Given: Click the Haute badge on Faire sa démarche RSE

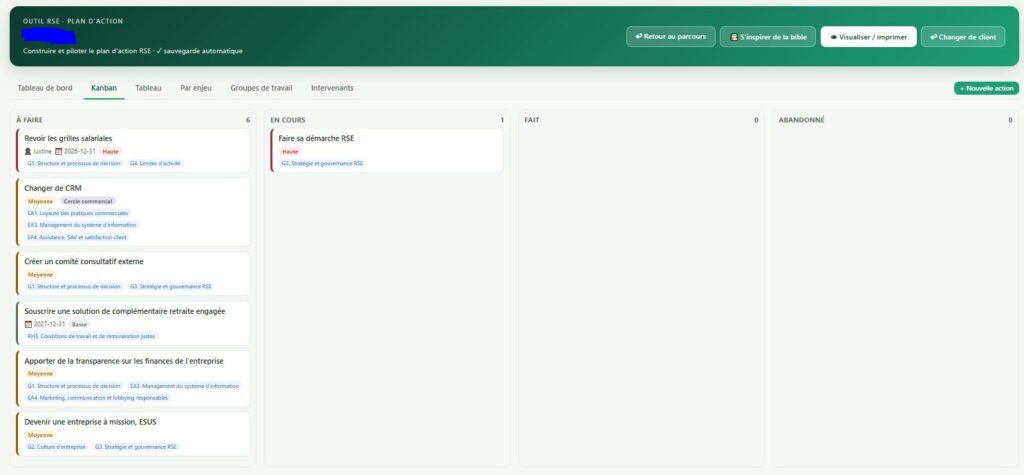Looking at the screenshot, I should point(289,151).
